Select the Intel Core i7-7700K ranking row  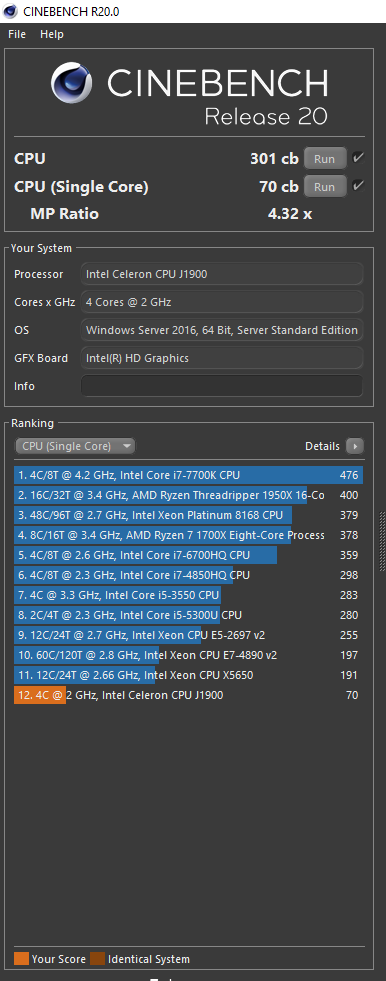tap(188, 475)
